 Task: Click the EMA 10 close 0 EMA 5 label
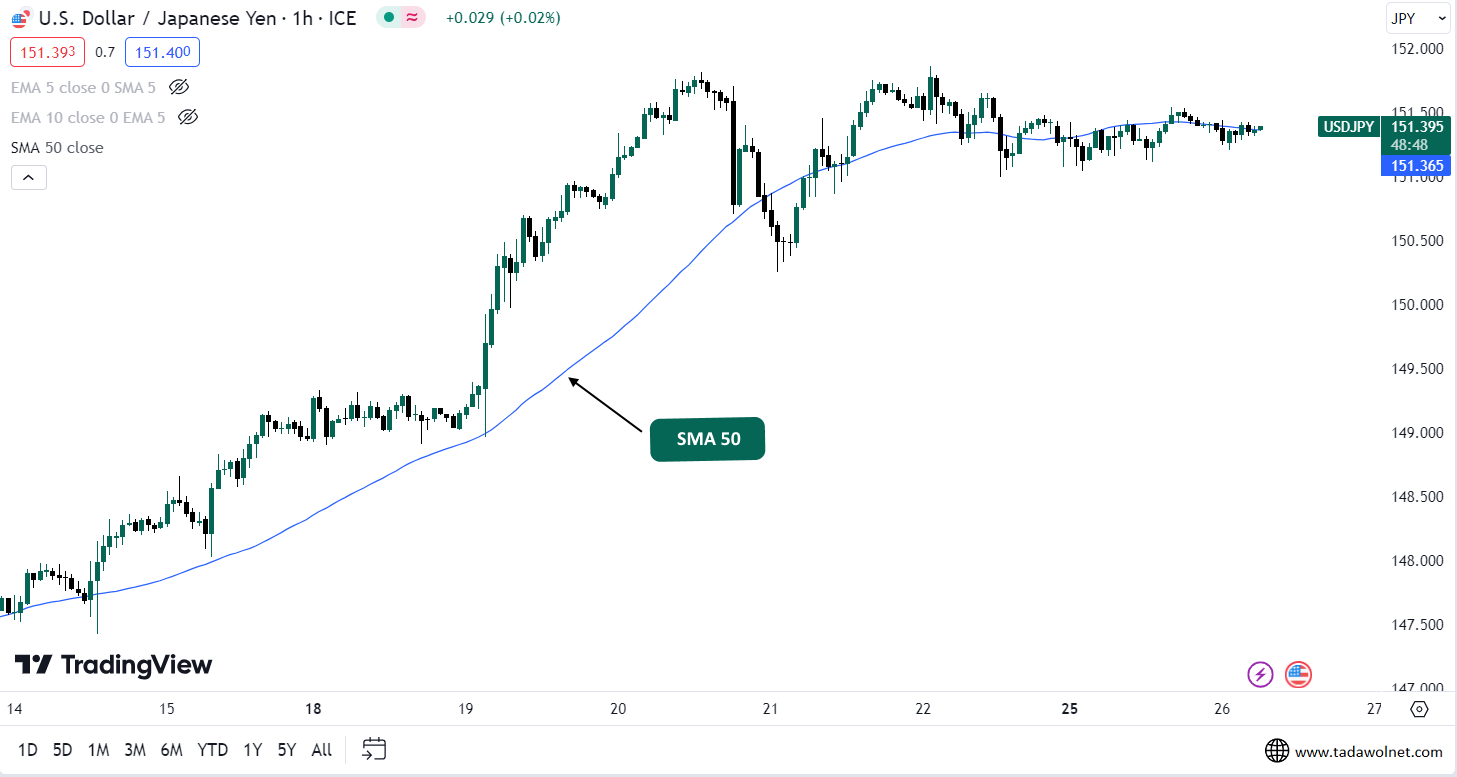click(x=88, y=117)
